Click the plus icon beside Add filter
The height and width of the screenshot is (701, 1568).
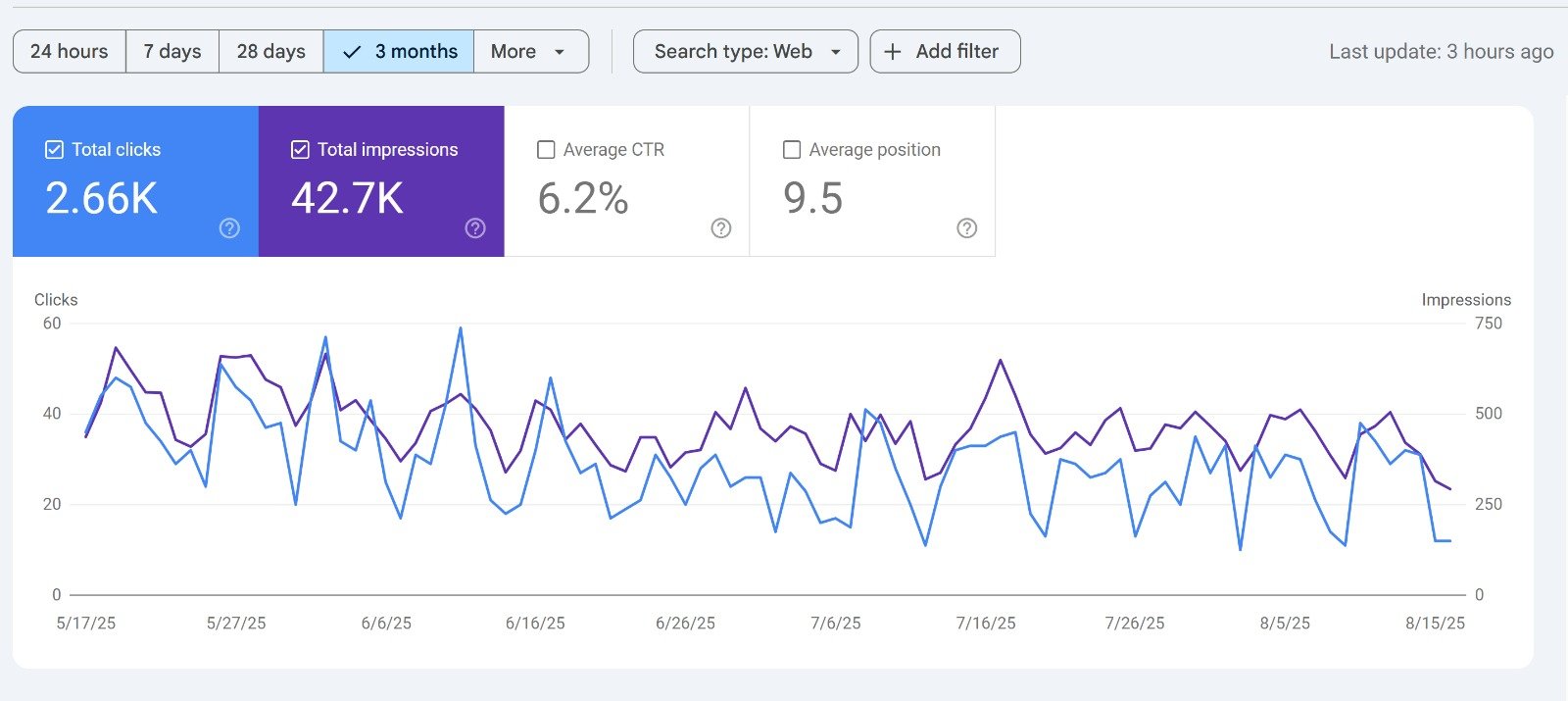tap(893, 52)
